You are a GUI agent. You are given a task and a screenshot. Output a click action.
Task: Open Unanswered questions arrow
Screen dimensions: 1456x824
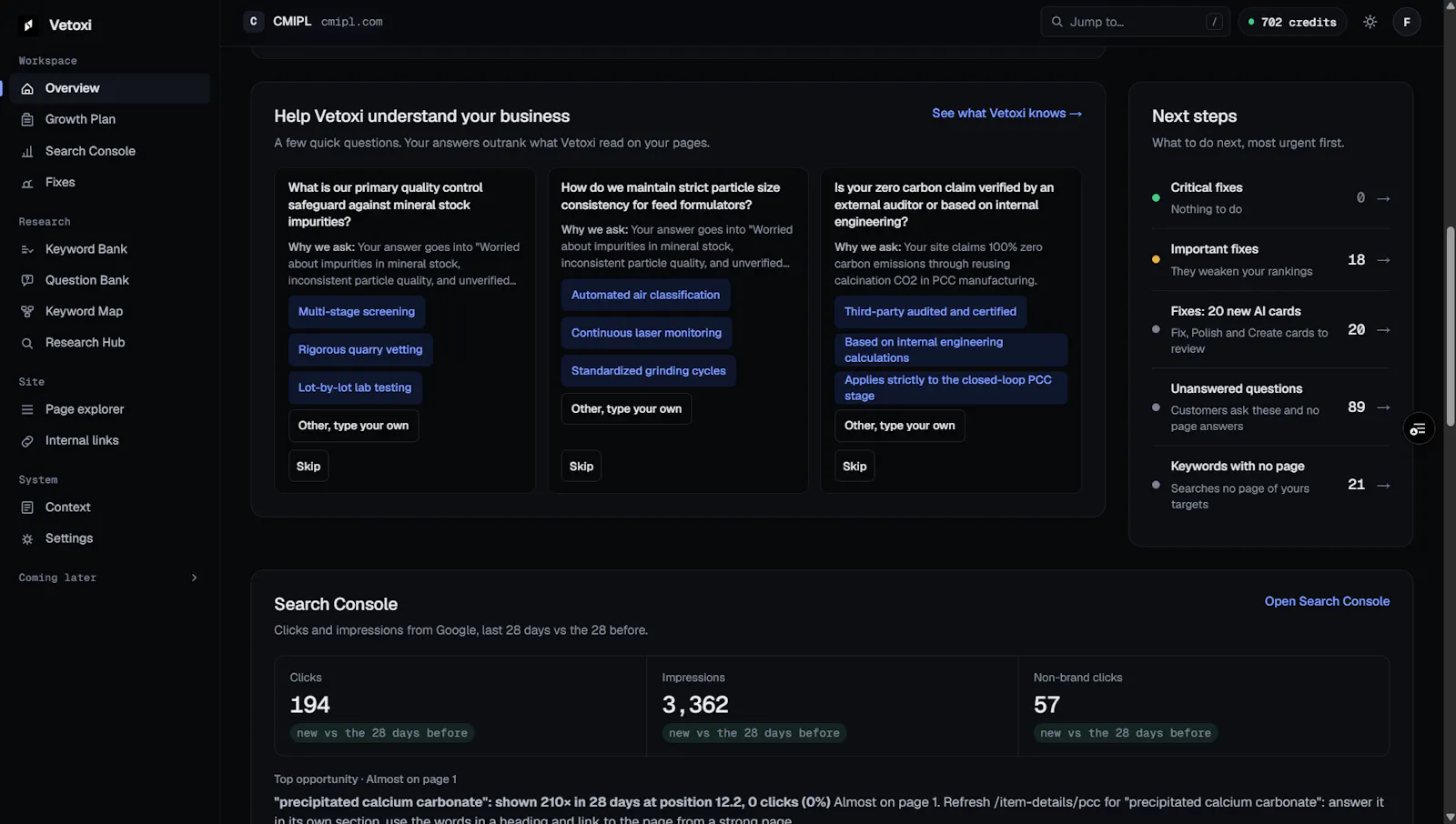(1383, 407)
